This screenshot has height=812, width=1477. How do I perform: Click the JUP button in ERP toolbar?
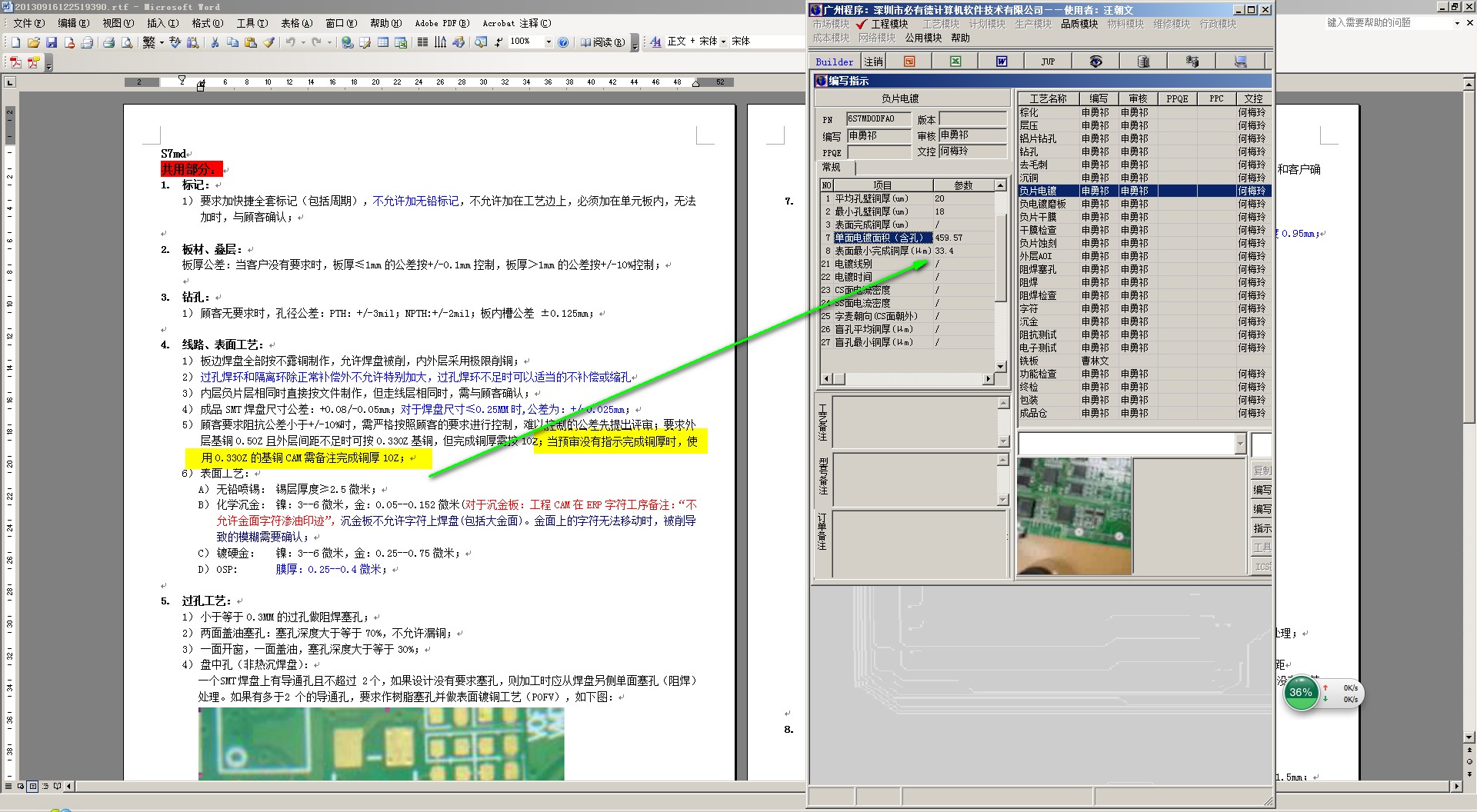click(x=1048, y=62)
